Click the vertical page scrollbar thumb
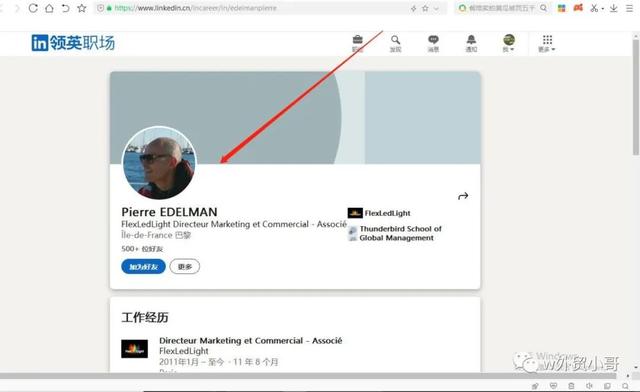This screenshot has height=392, width=640. (x=636, y=97)
